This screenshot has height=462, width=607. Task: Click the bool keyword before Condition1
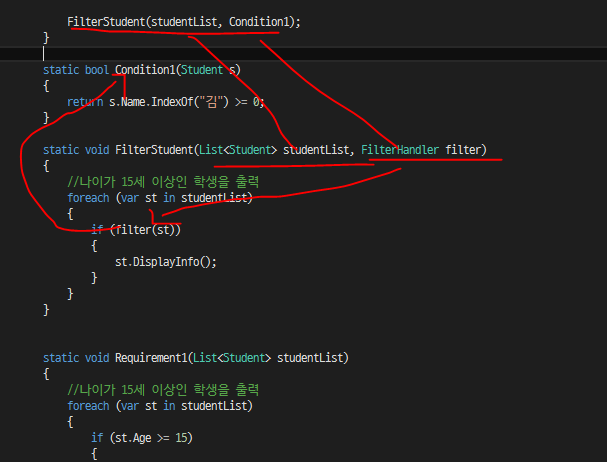97,70
